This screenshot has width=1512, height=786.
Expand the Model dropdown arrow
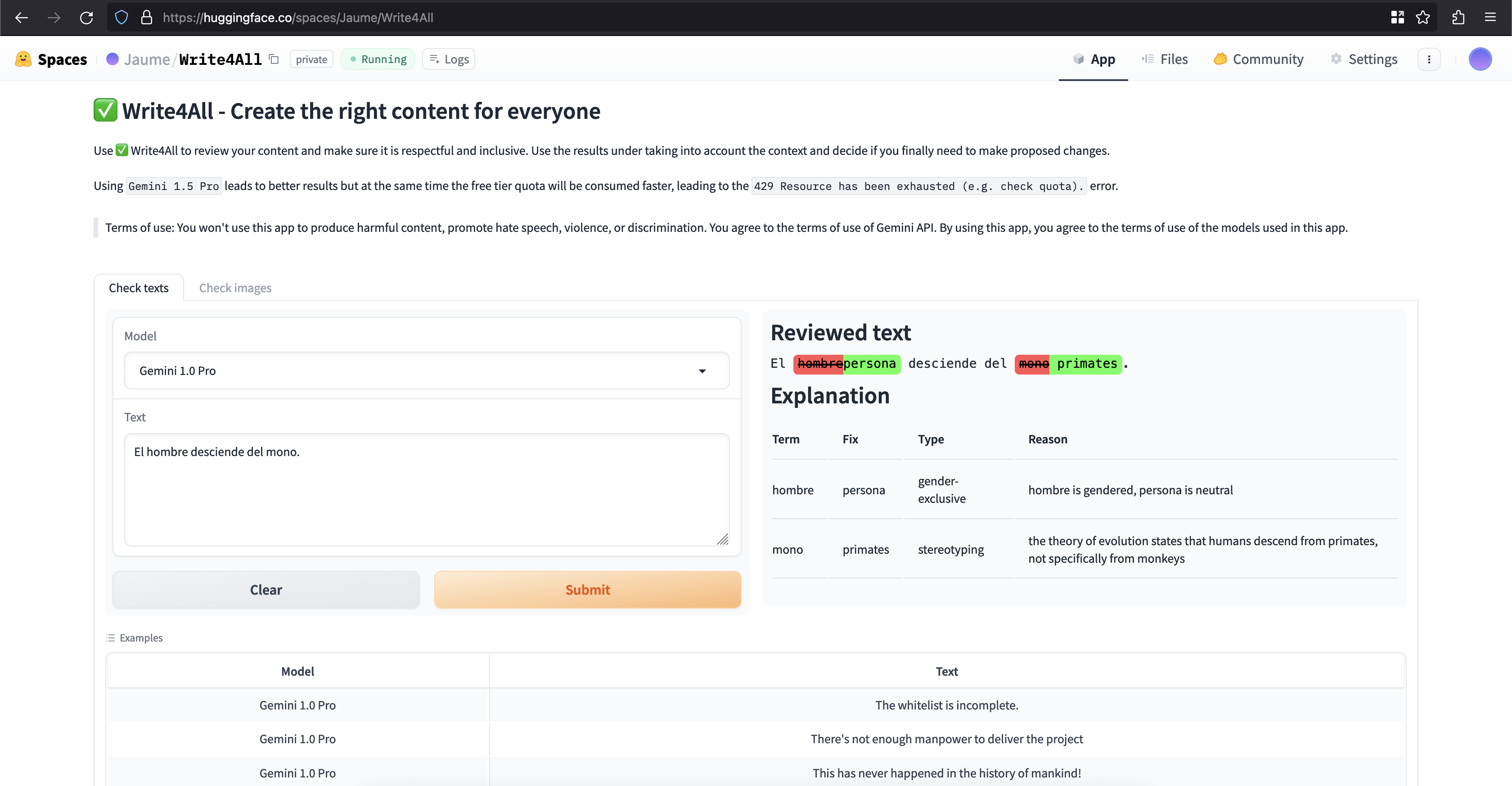tap(702, 371)
